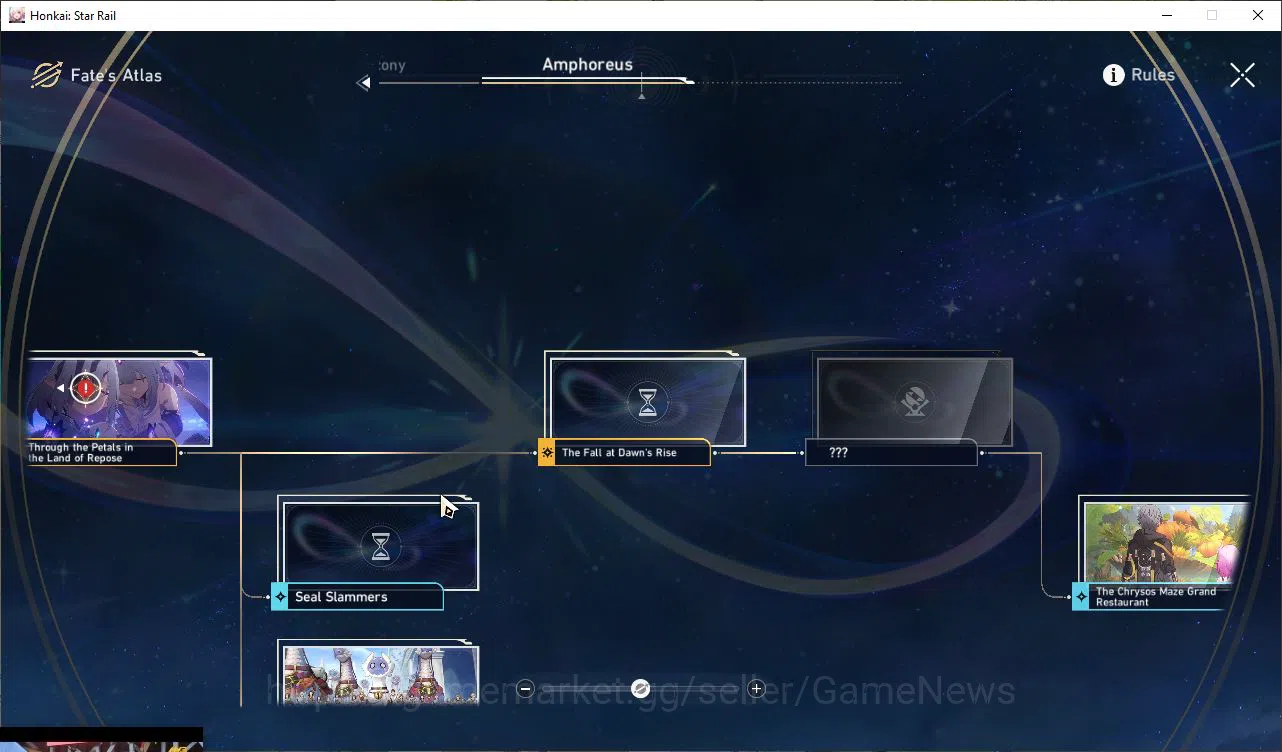
Task: Click the left arrow to previous world
Action: [363, 83]
